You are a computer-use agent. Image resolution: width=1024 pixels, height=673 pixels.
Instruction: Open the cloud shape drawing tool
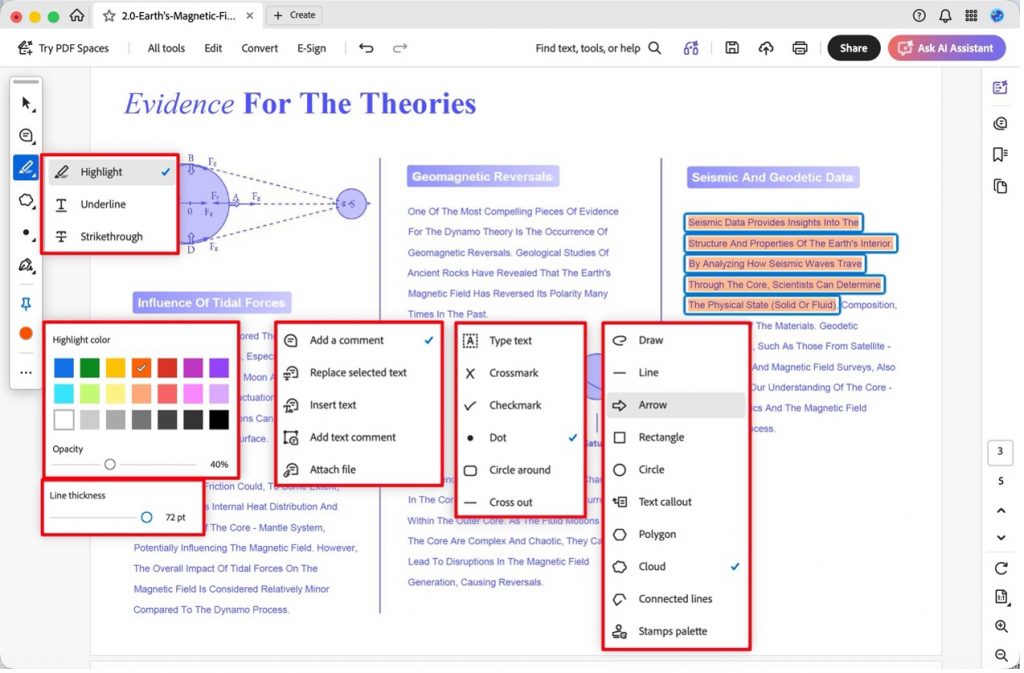click(26, 200)
